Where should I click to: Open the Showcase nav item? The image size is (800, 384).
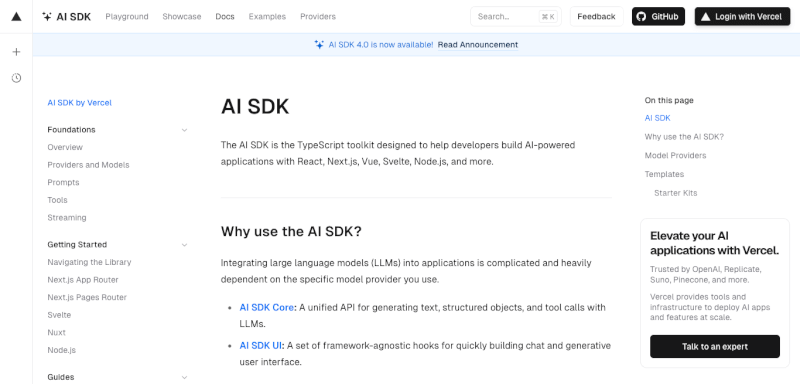182,16
